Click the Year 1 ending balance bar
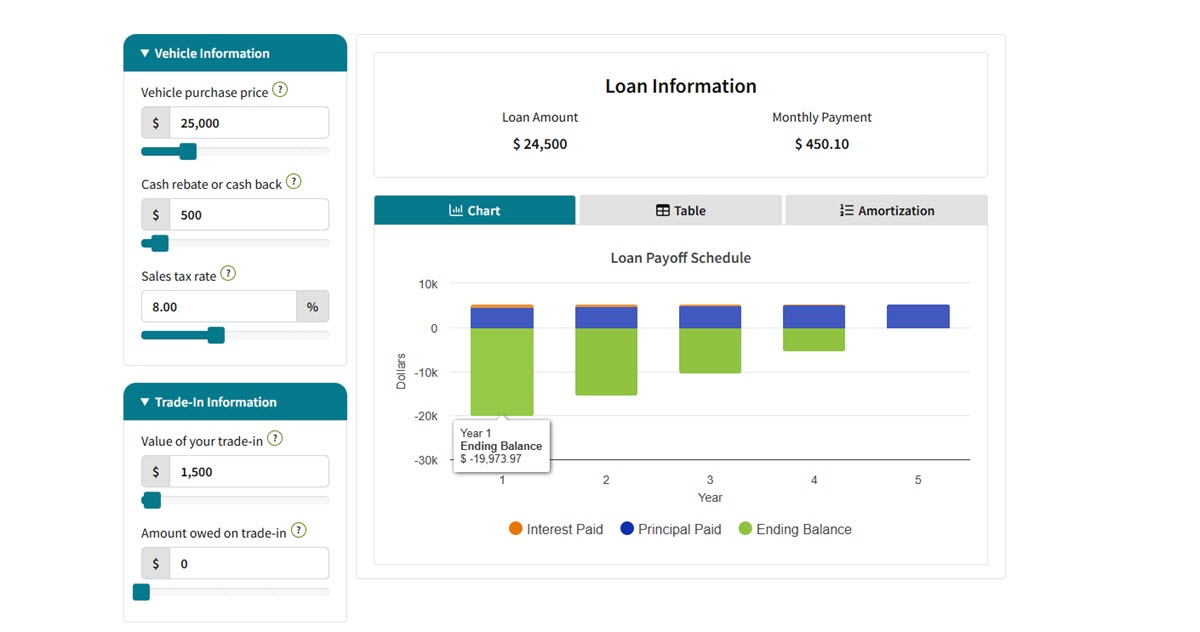This screenshot has width=1200, height=632. click(502, 370)
